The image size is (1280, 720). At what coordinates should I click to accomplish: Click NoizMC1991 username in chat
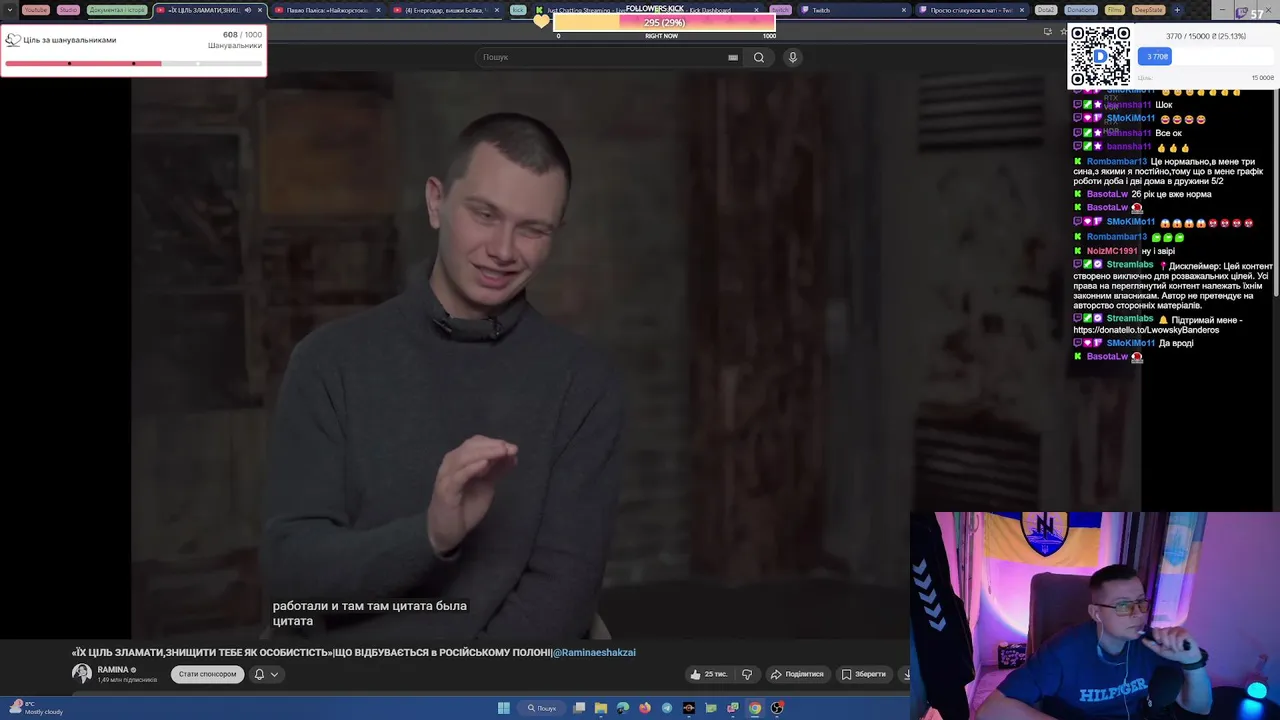[1112, 251]
